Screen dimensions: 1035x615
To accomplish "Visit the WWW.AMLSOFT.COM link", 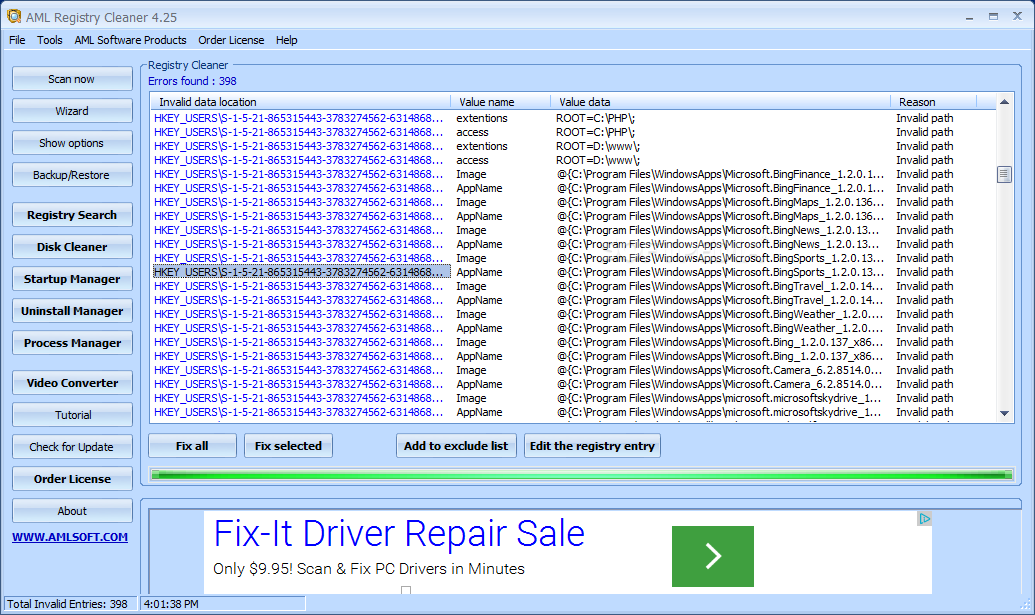I will pyautogui.click(x=70, y=537).
